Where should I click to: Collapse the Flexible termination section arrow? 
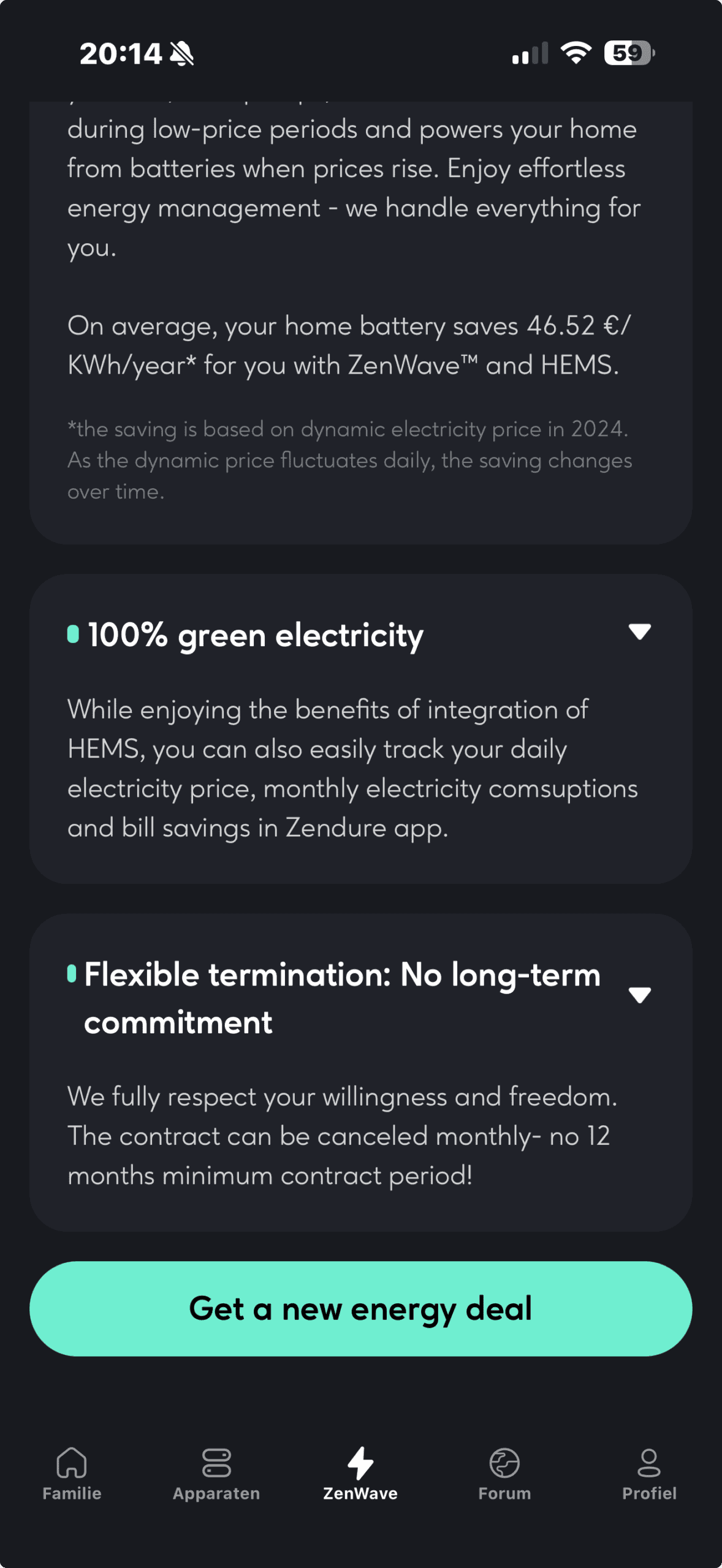coord(639,995)
